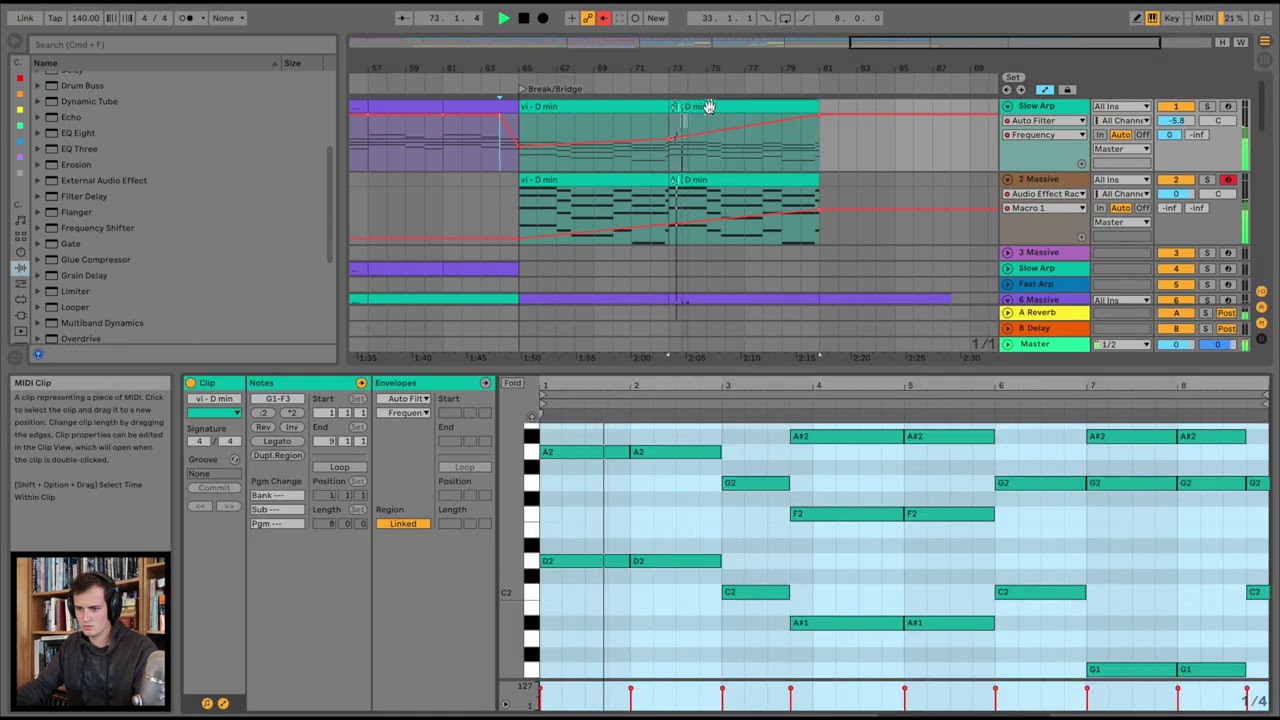Click Re-enable Automation red arrow
1280x720 pixels.
tap(603, 18)
